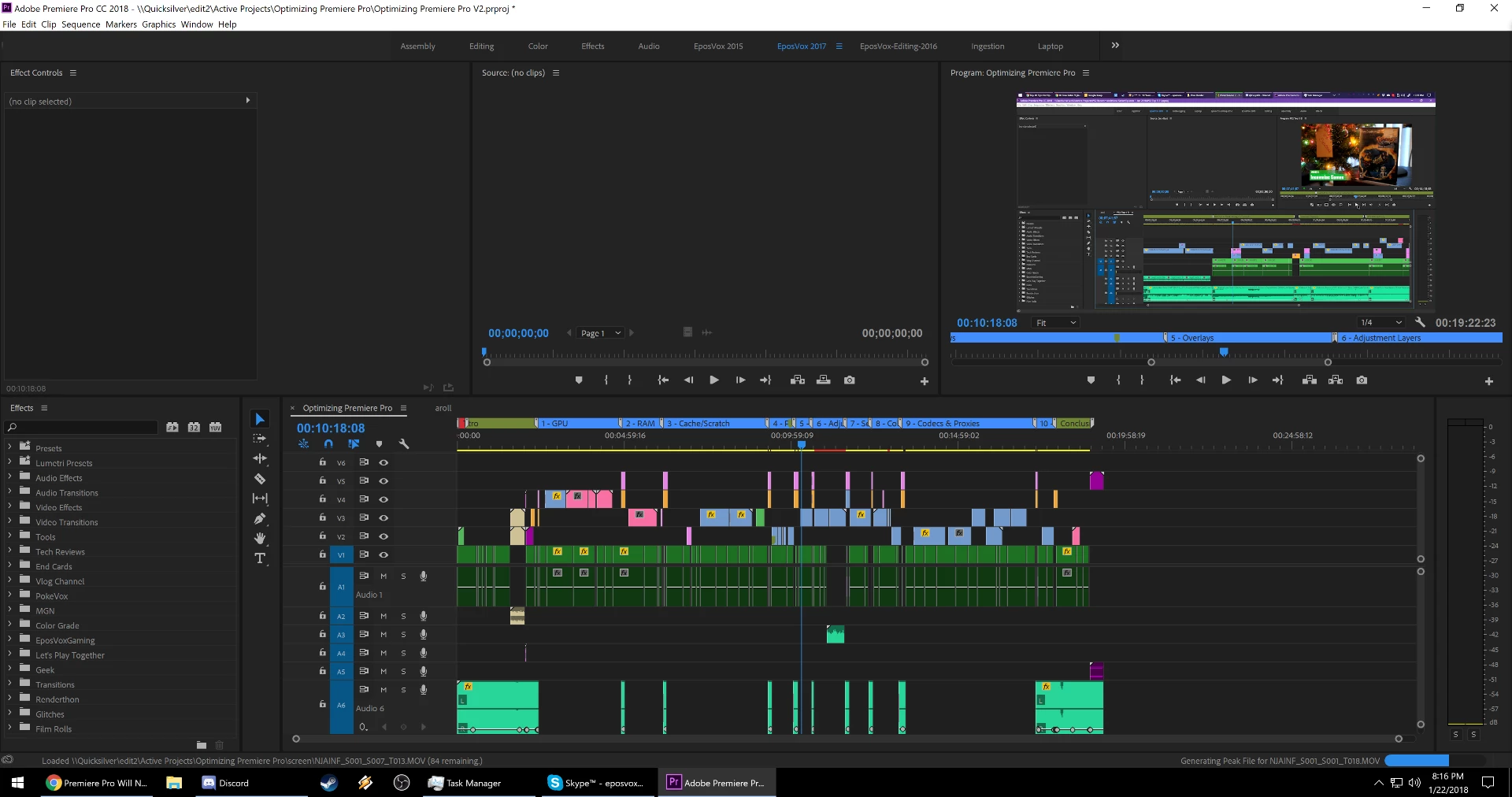The image size is (1512, 797).
Task: Open Source monitor Page 1 dropdown
Action: tap(601, 333)
